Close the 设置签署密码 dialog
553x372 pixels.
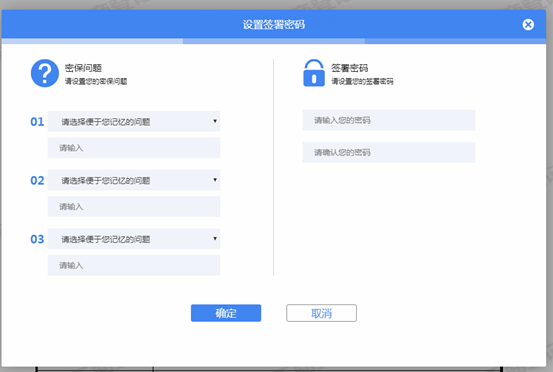pyautogui.click(x=528, y=24)
